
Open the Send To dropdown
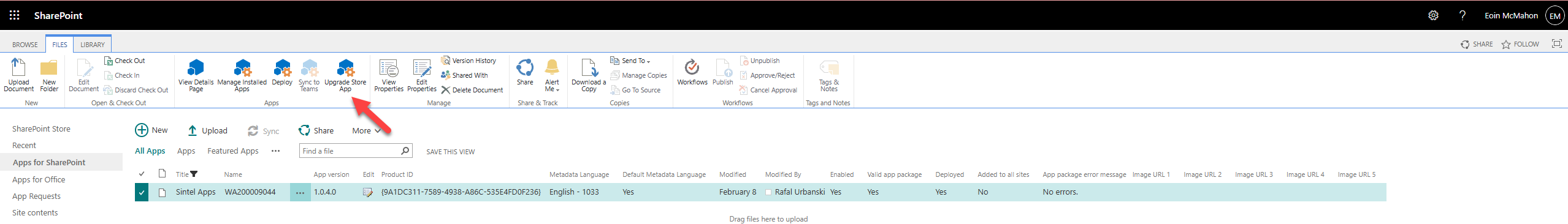(630, 61)
